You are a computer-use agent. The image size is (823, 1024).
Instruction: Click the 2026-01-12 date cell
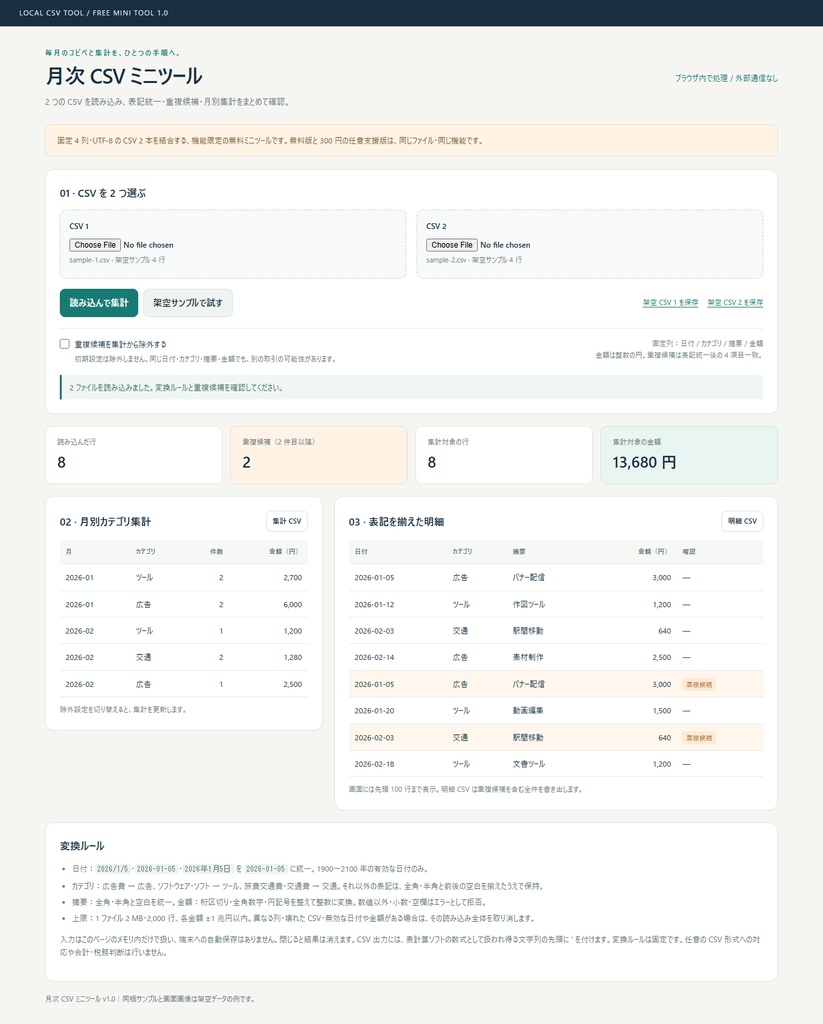pos(374,605)
